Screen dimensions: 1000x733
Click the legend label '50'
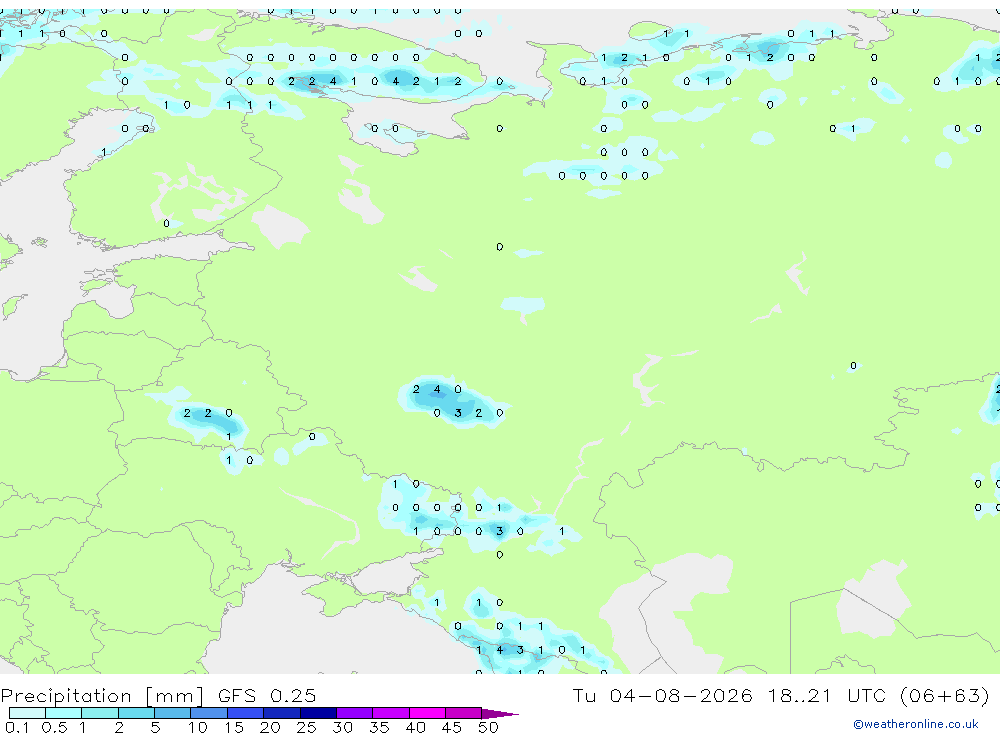[x=488, y=727]
